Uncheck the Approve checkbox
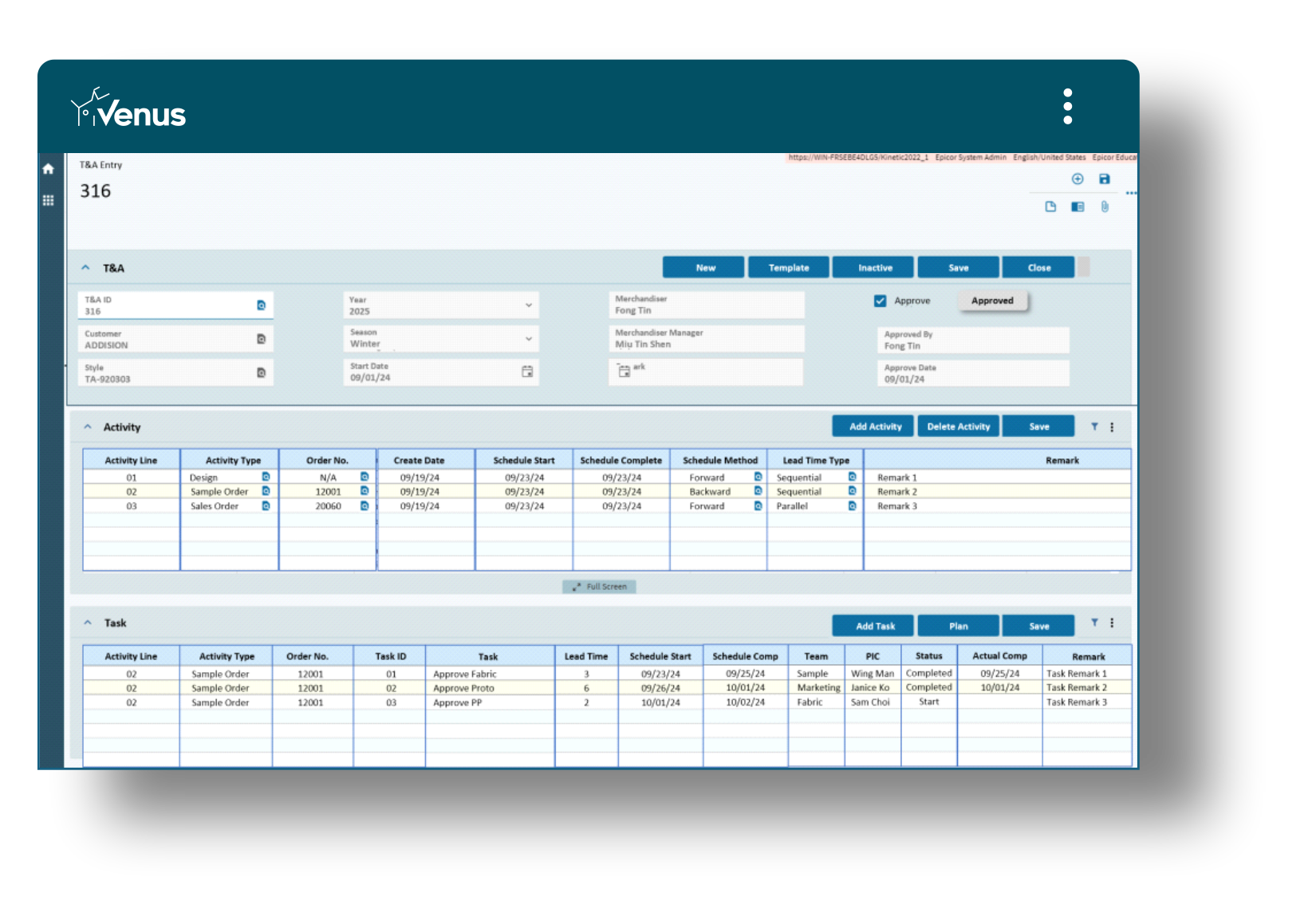 [x=879, y=301]
